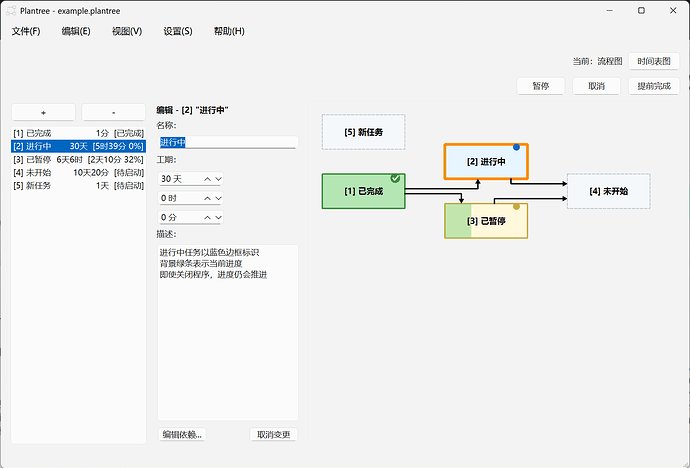The height and width of the screenshot is (468, 690).
Task: Click blue status dot on 进行中 node
Action: click(517, 147)
